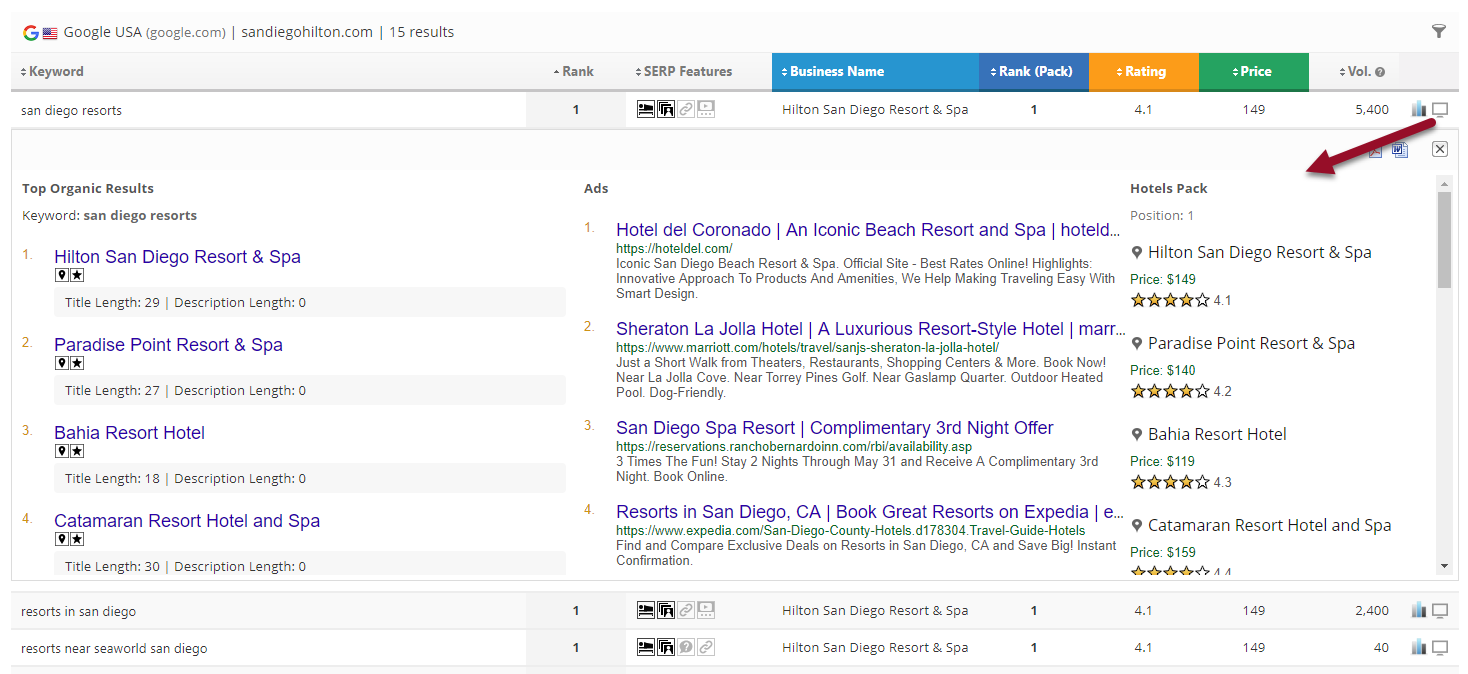Open the filter funnel icon
1468x674 pixels.
tap(1439, 31)
